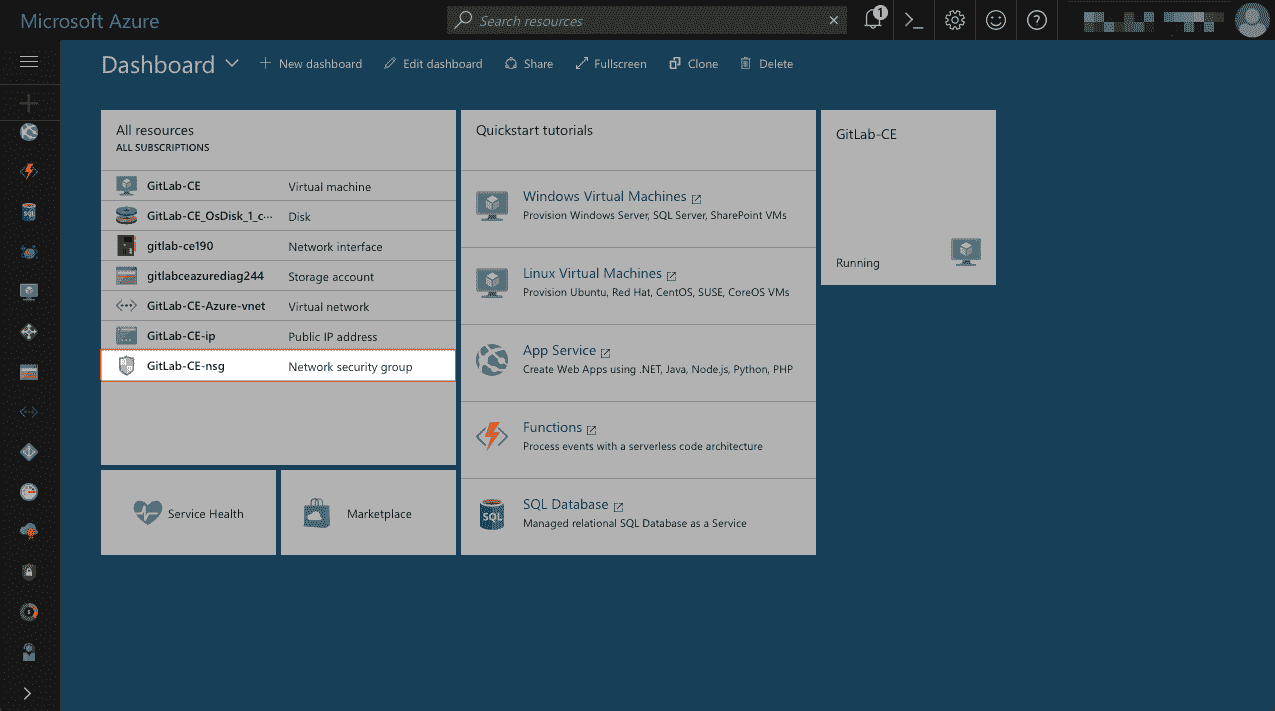Select the Virtual machines icon in sidebar
The width and height of the screenshot is (1275, 711).
[x=29, y=291]
